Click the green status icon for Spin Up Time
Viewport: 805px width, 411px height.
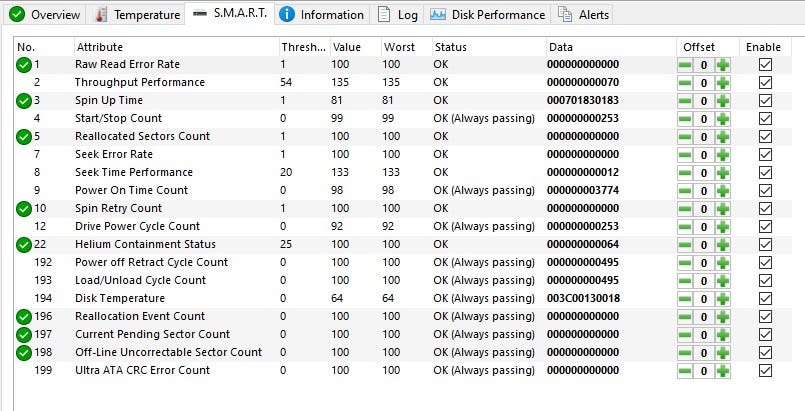(23, 101)
